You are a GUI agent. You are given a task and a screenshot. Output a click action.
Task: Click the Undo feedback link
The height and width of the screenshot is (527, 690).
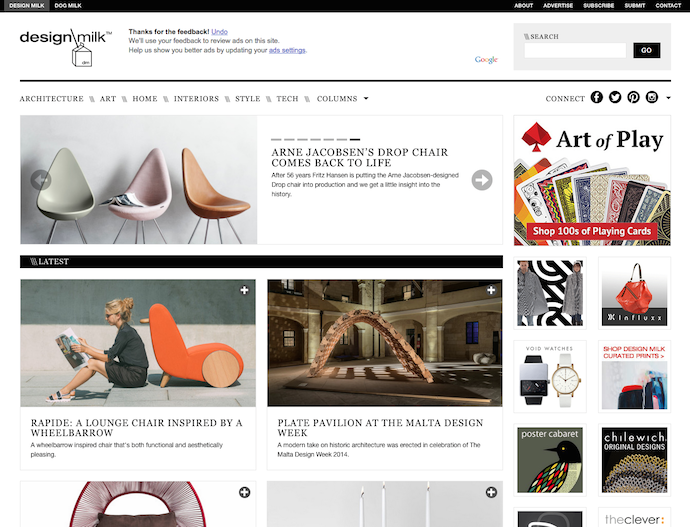click(x=219, y=32)
